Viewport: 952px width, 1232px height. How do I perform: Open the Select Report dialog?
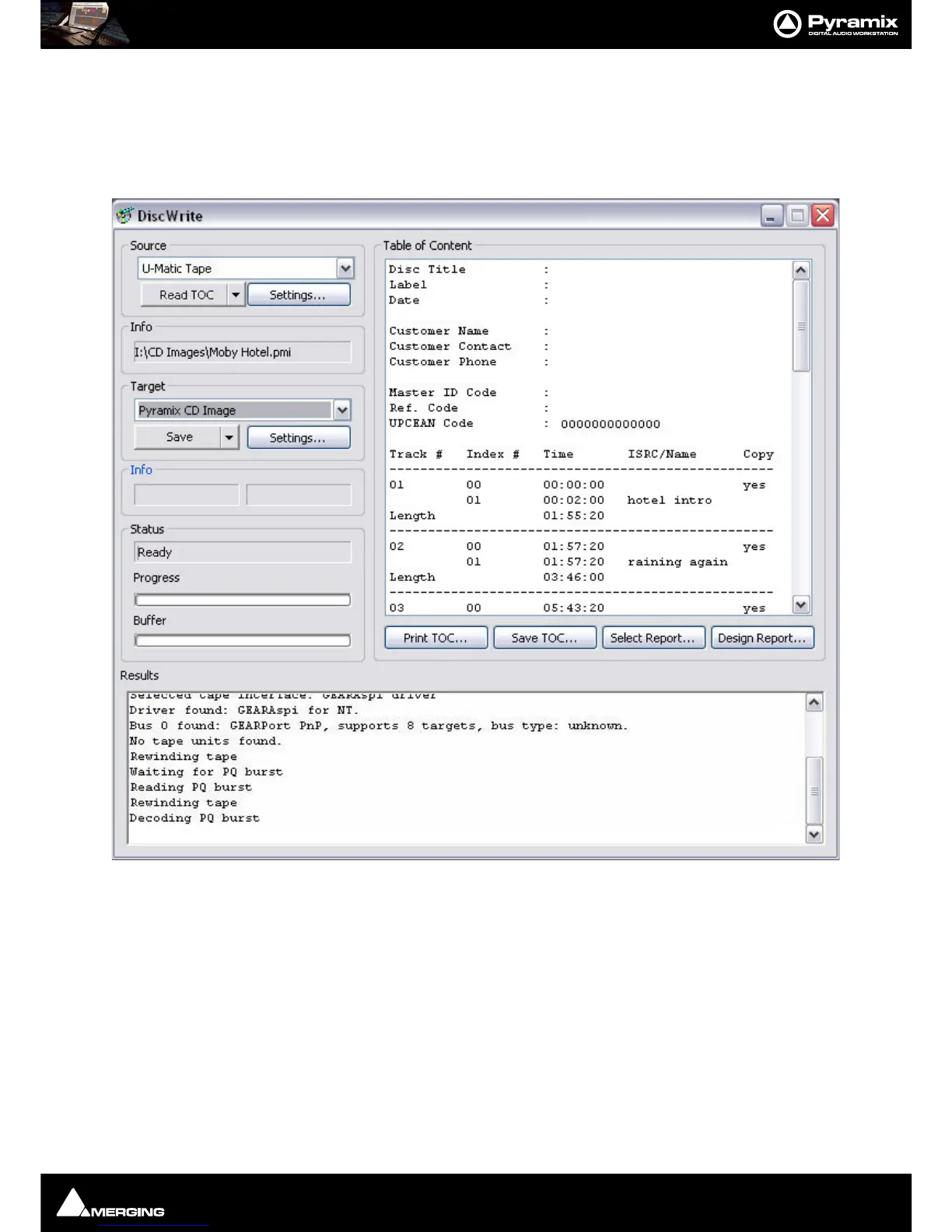click(x=653, y=638)
